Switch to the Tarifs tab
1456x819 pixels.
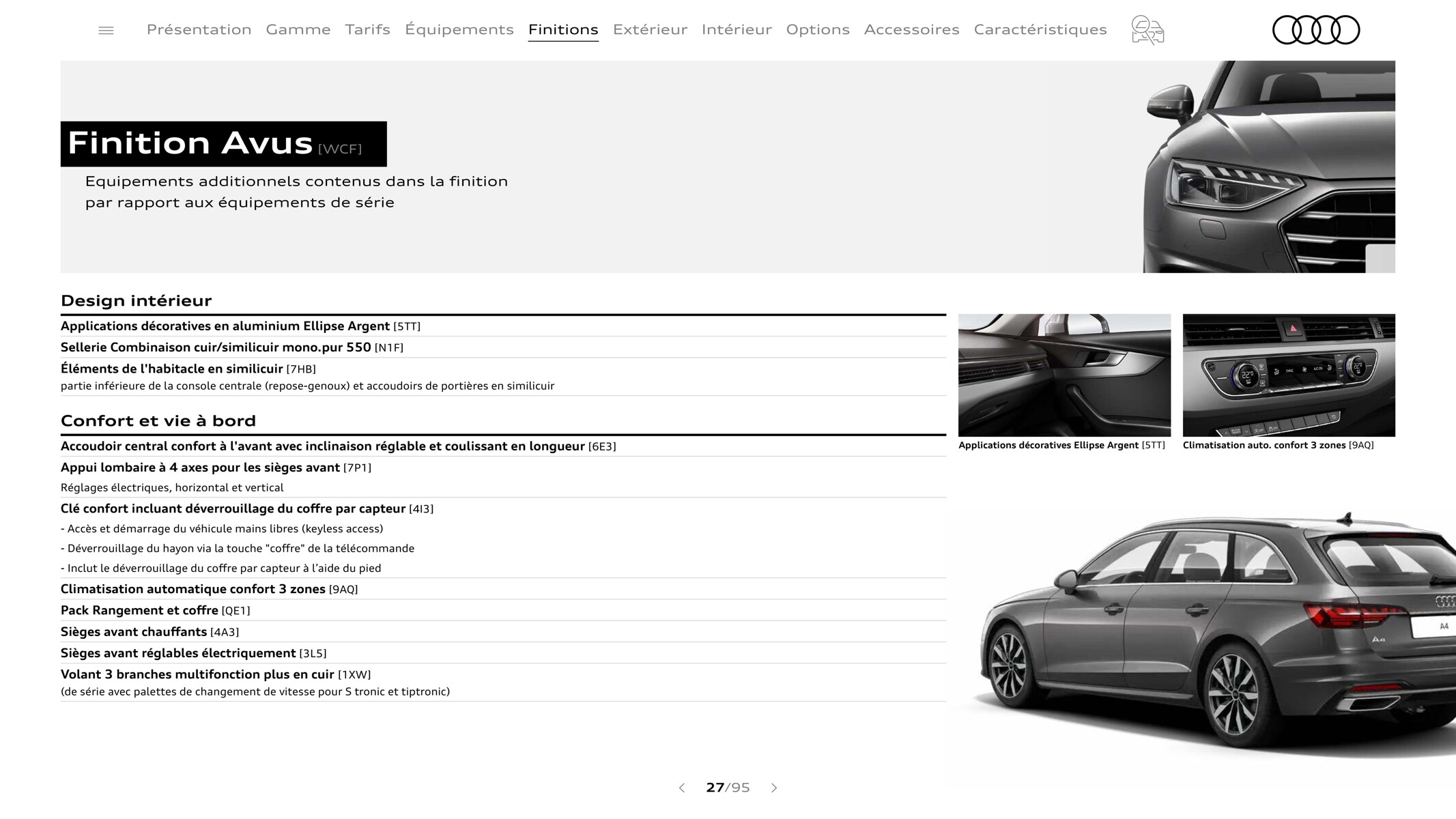[367, 29]
